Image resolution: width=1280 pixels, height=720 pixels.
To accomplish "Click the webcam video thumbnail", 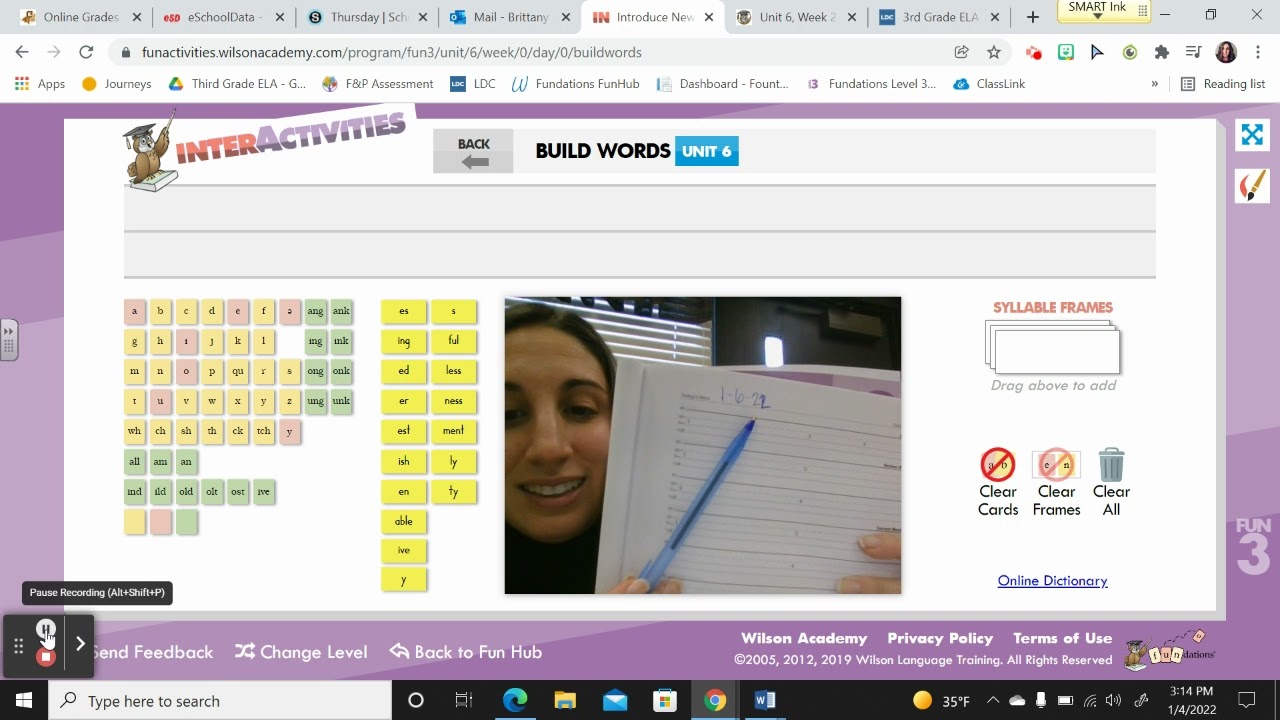I will click(x=703, y=445).
